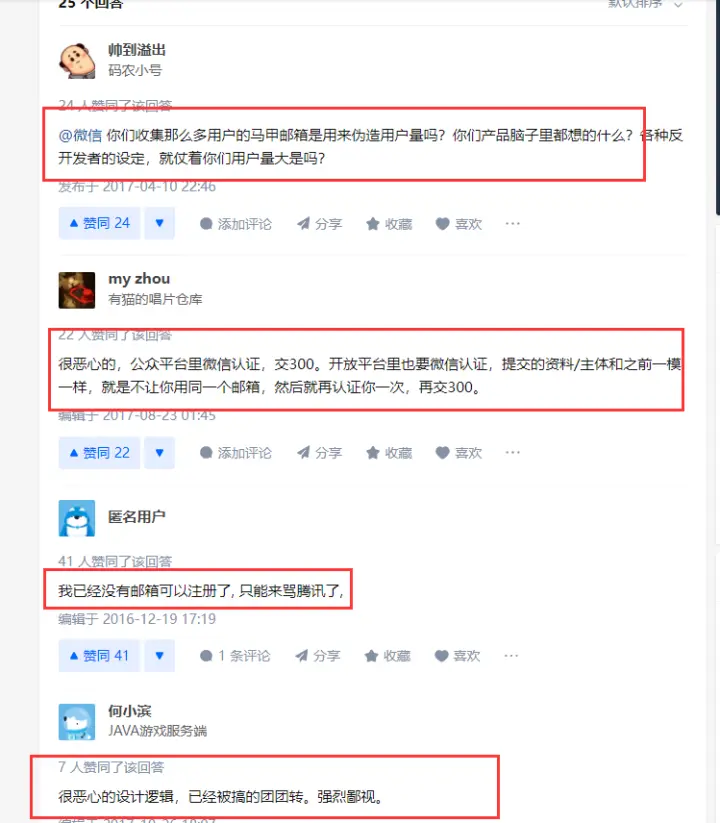Add a comment on 帅到溢出's answer
The height and width of the screenshot is (823, 720).
coord(236,224)
